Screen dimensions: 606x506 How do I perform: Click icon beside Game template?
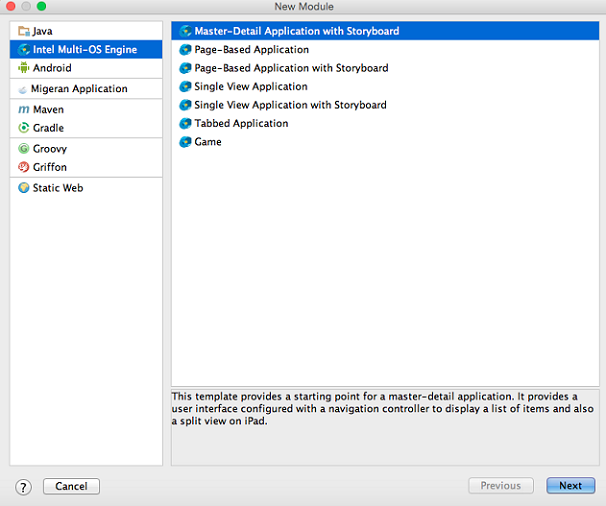[186, 142]
